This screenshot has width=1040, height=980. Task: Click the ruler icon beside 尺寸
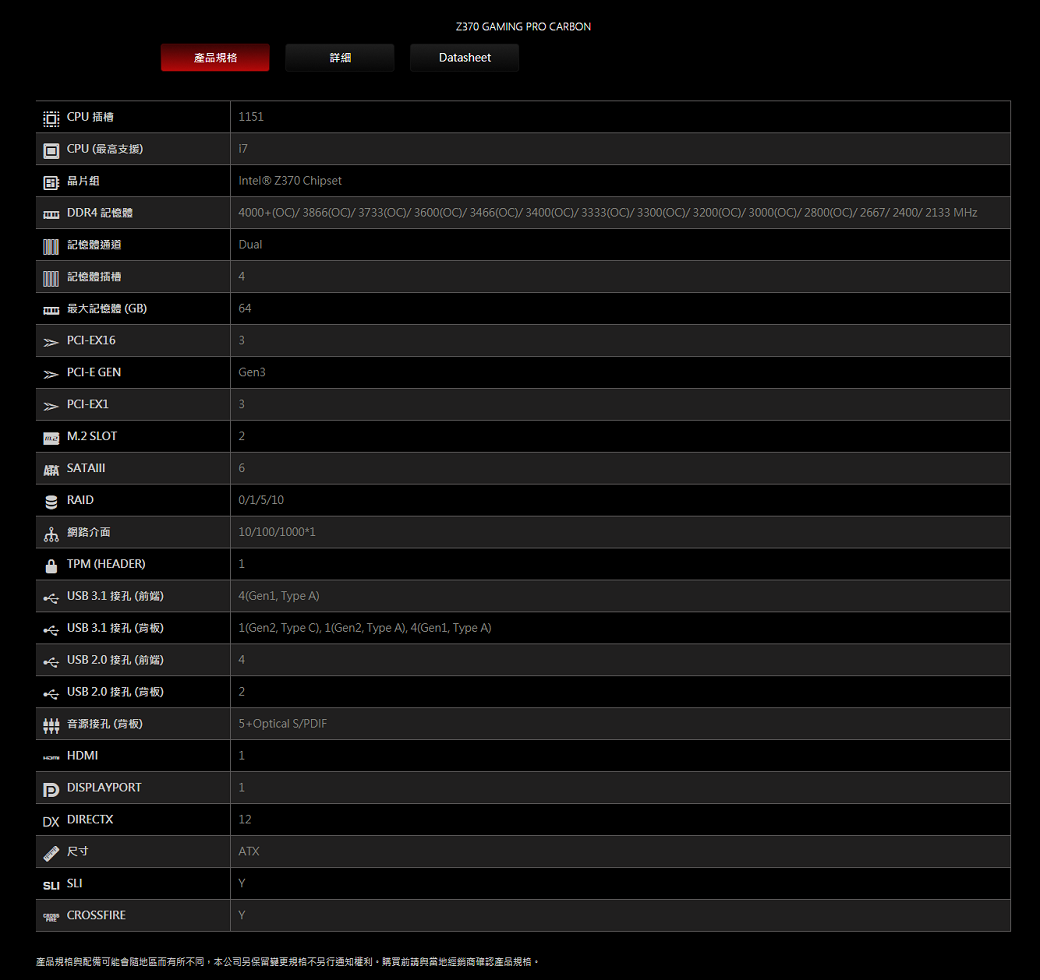click(x=51, y=853)
